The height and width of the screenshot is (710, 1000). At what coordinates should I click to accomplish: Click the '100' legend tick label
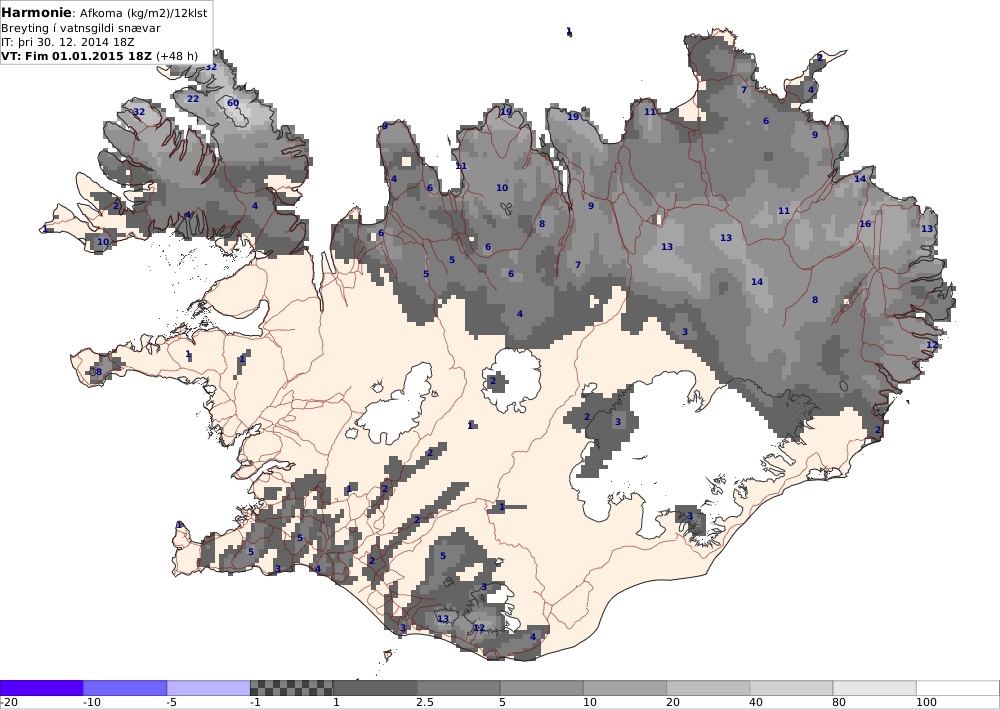[x=926, y=702]
